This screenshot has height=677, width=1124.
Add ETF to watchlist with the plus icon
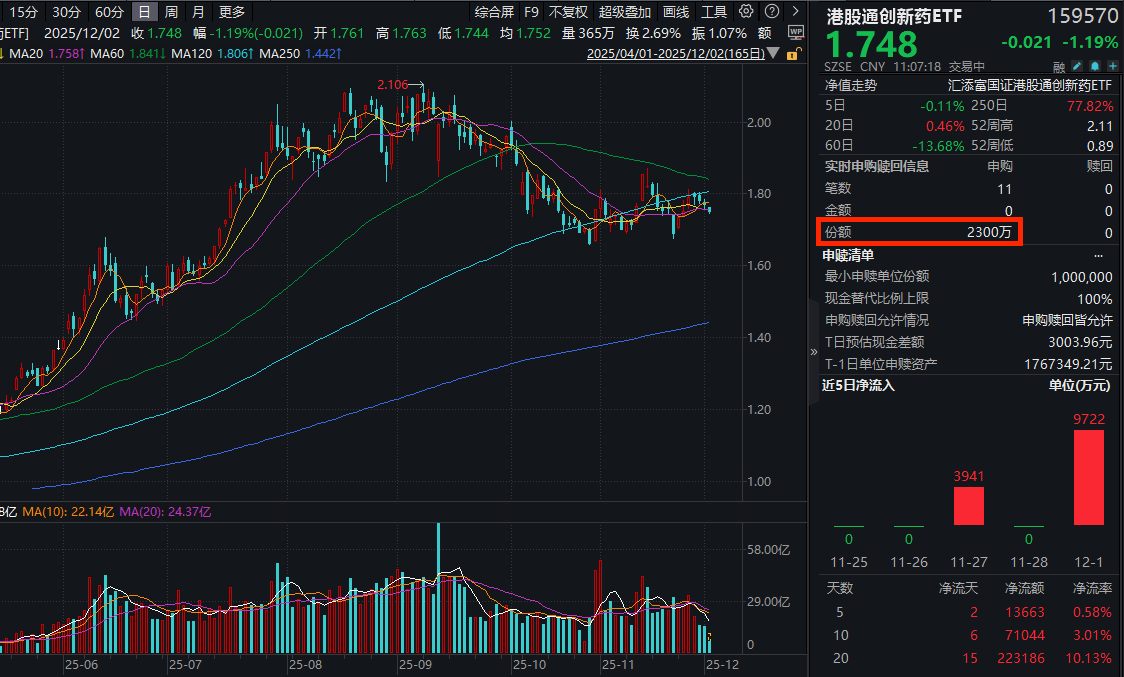point(1113,65)
